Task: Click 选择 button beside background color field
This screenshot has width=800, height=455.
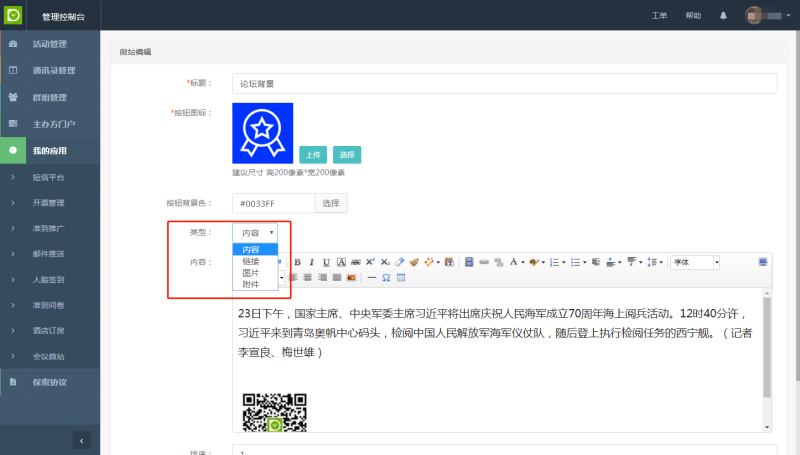Action: pos(332,203)
